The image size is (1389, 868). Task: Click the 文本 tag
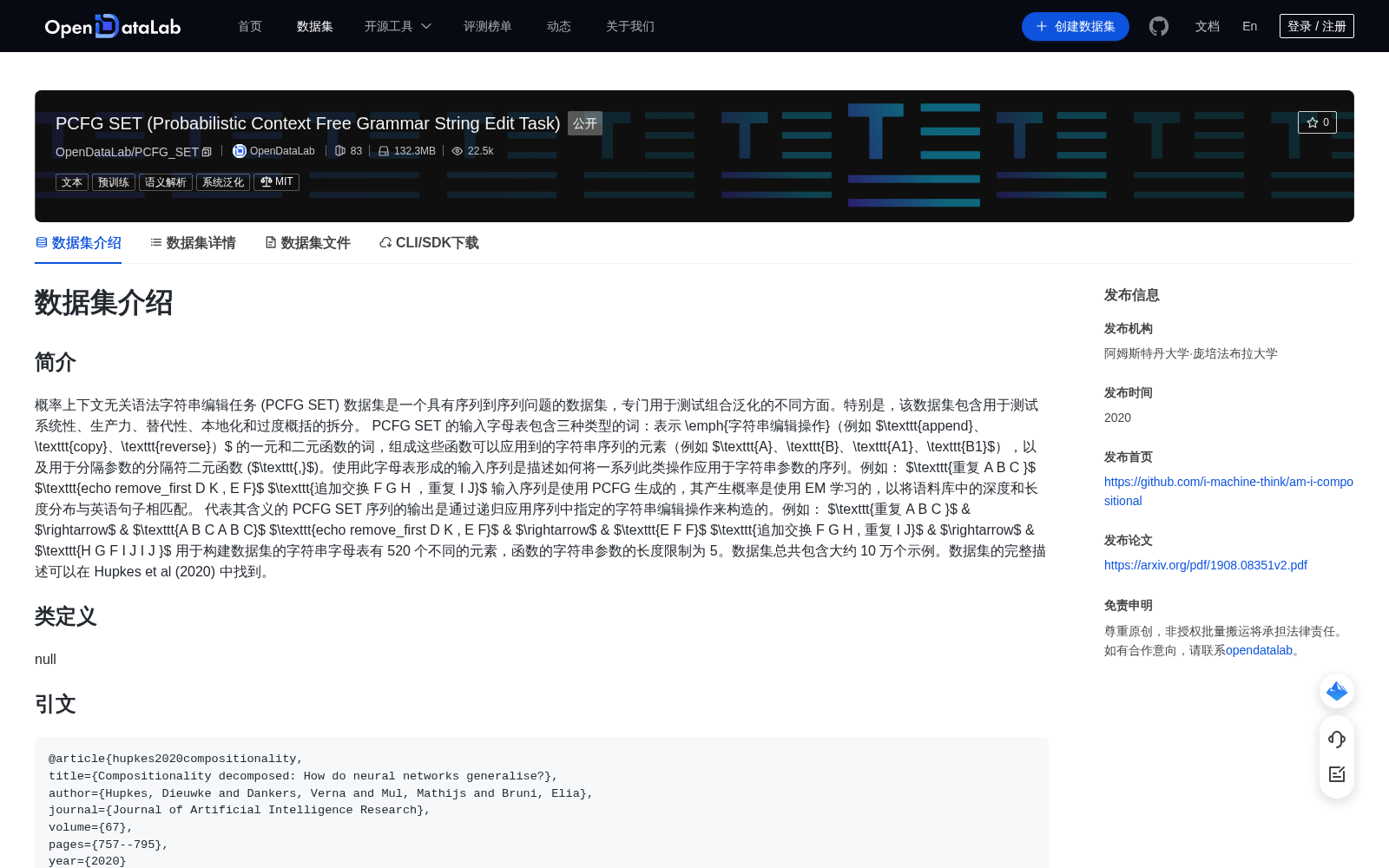(72, 182)
